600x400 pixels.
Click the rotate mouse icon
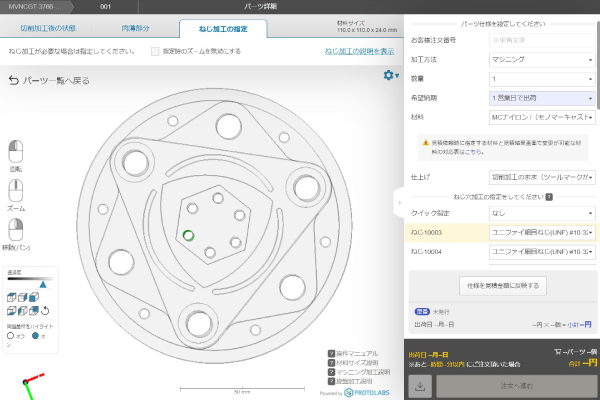(17, 151)
